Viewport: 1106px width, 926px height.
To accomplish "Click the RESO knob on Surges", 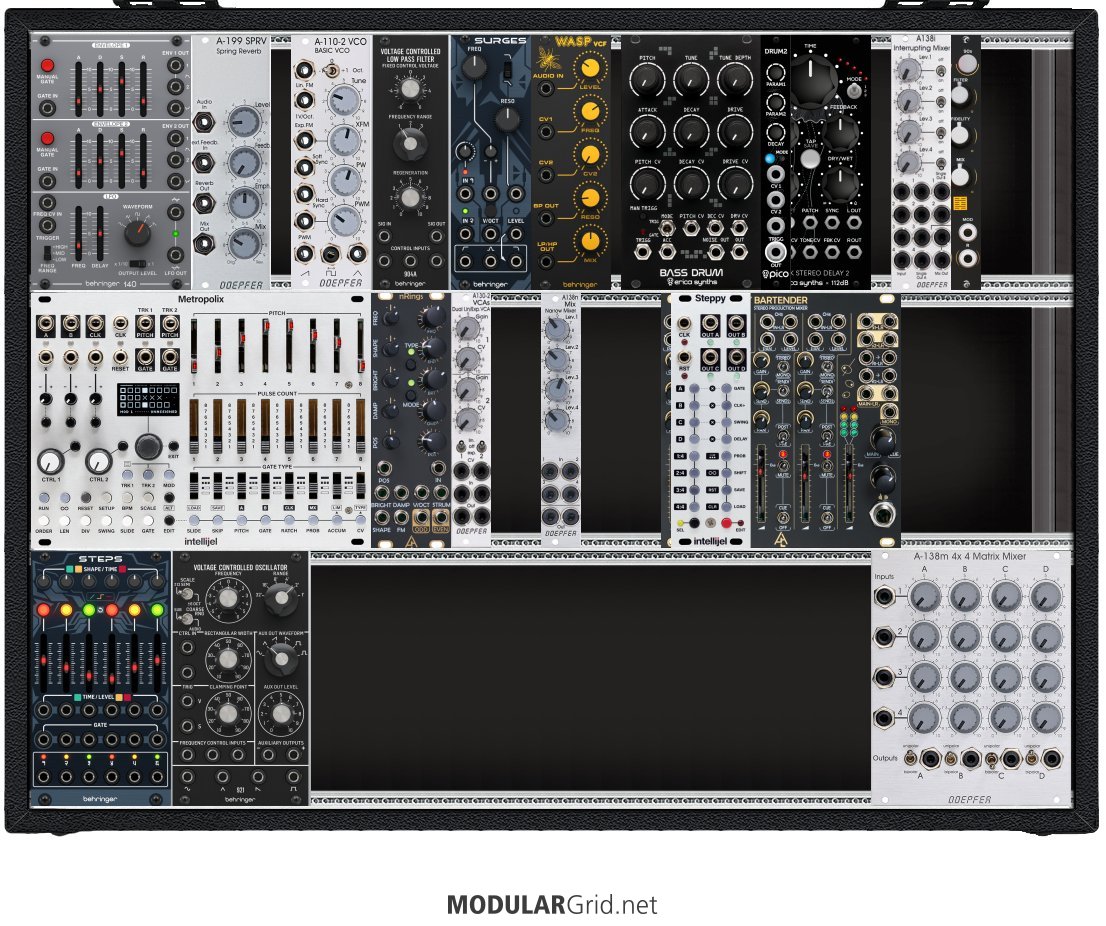I will click(x=507, y=120).
